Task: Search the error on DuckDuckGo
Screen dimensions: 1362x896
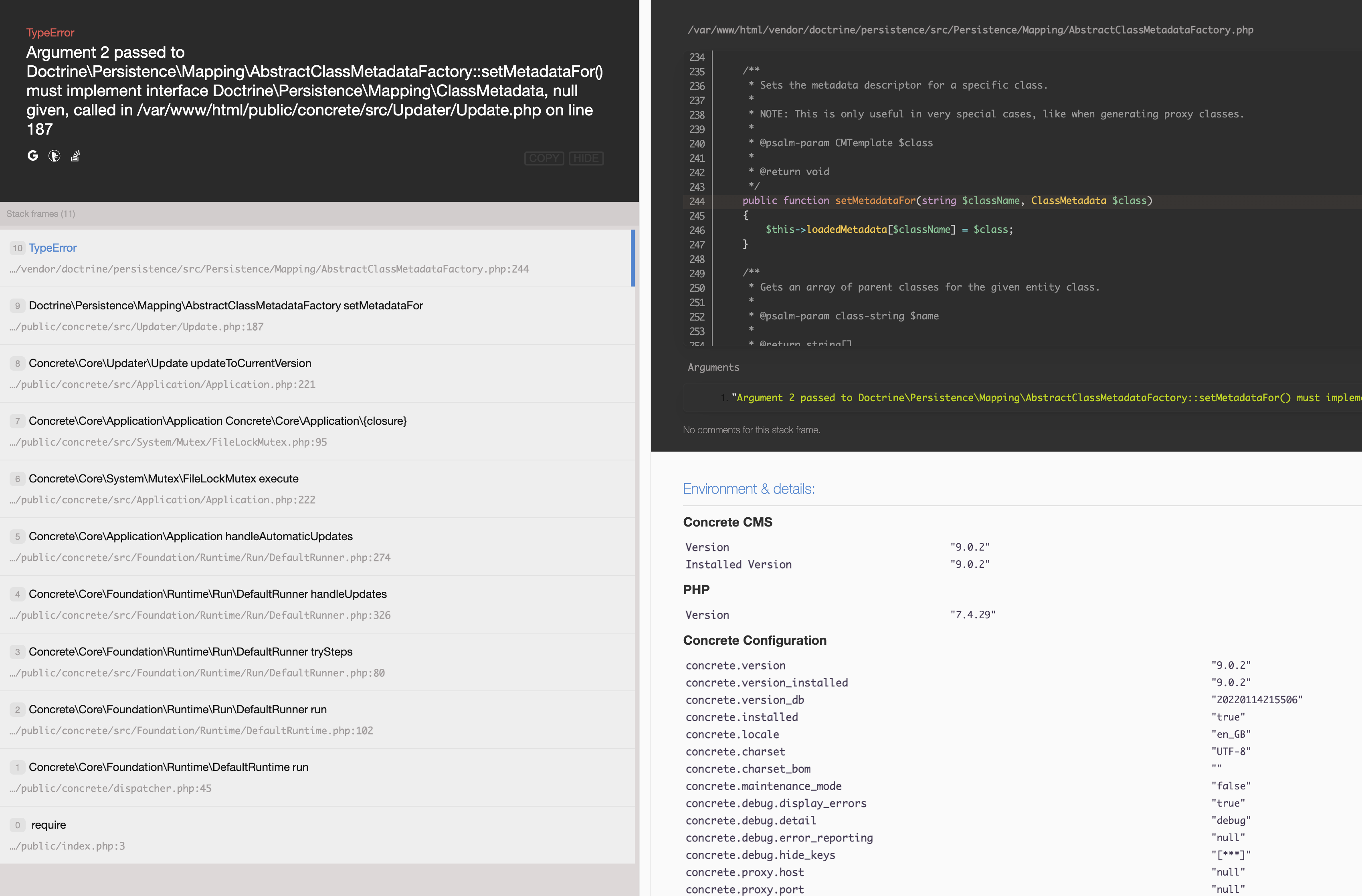Action: (x=55, y=155)
